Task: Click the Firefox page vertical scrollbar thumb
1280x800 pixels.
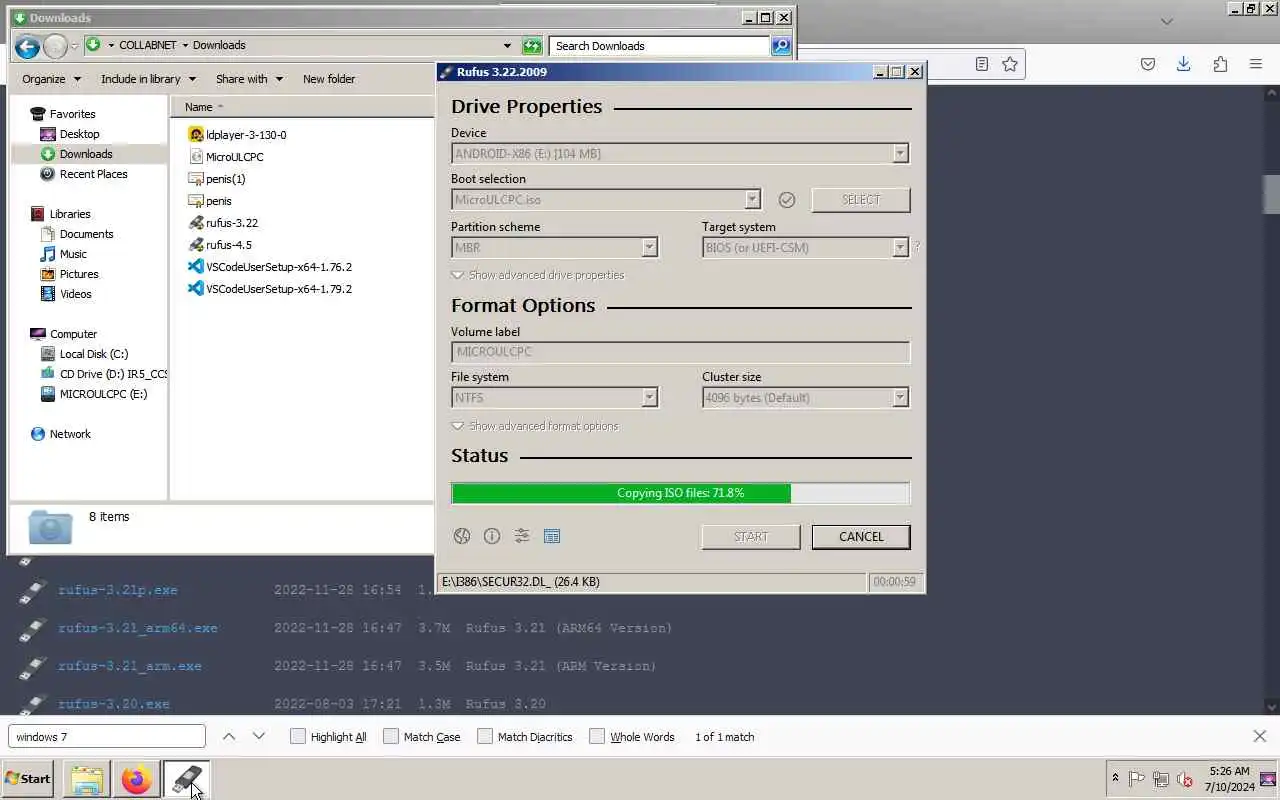Action: (x=1271, y=194)
